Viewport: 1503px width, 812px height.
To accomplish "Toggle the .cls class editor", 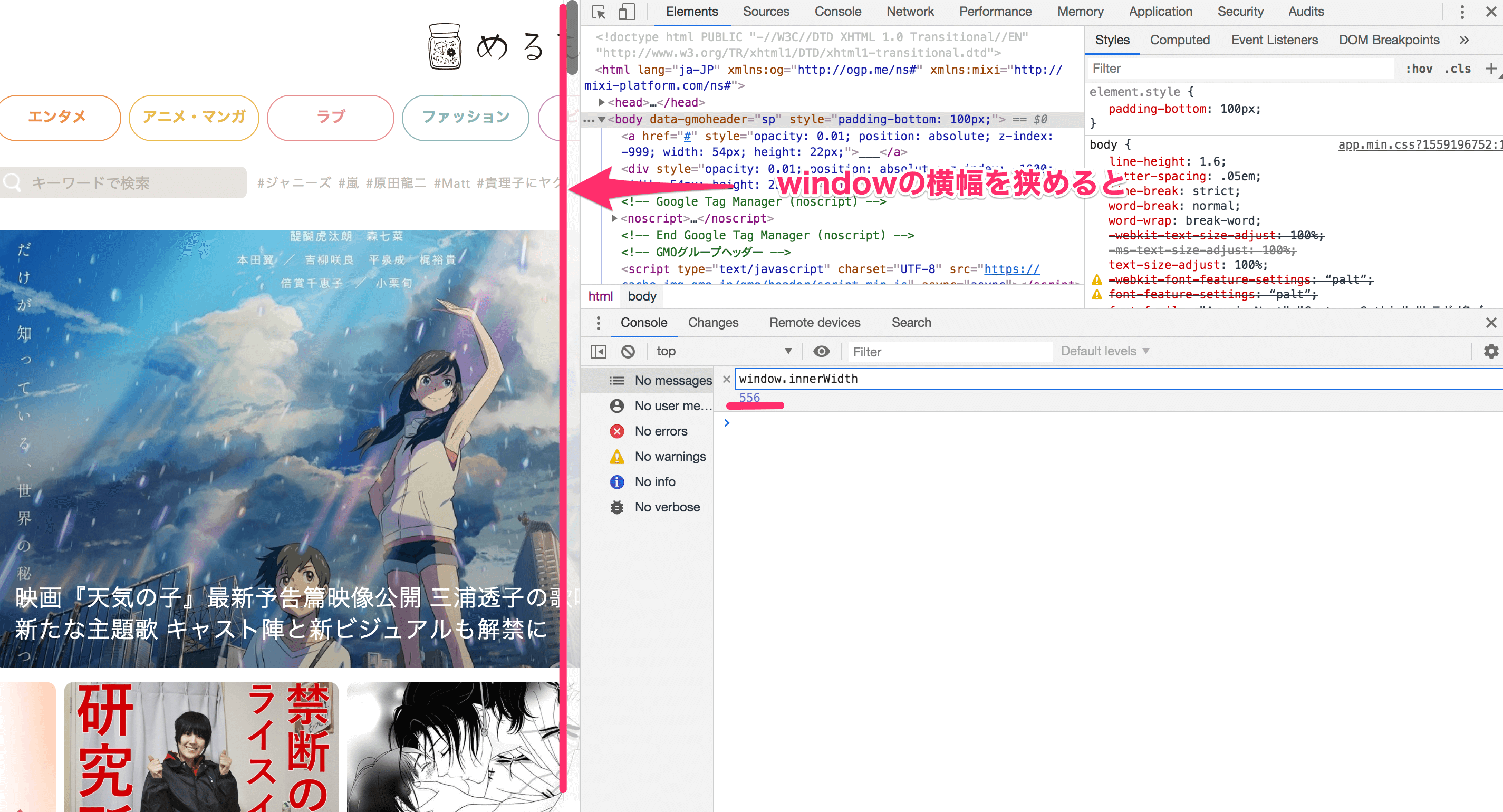I will pyautogui.click(x=1458, y=68).
